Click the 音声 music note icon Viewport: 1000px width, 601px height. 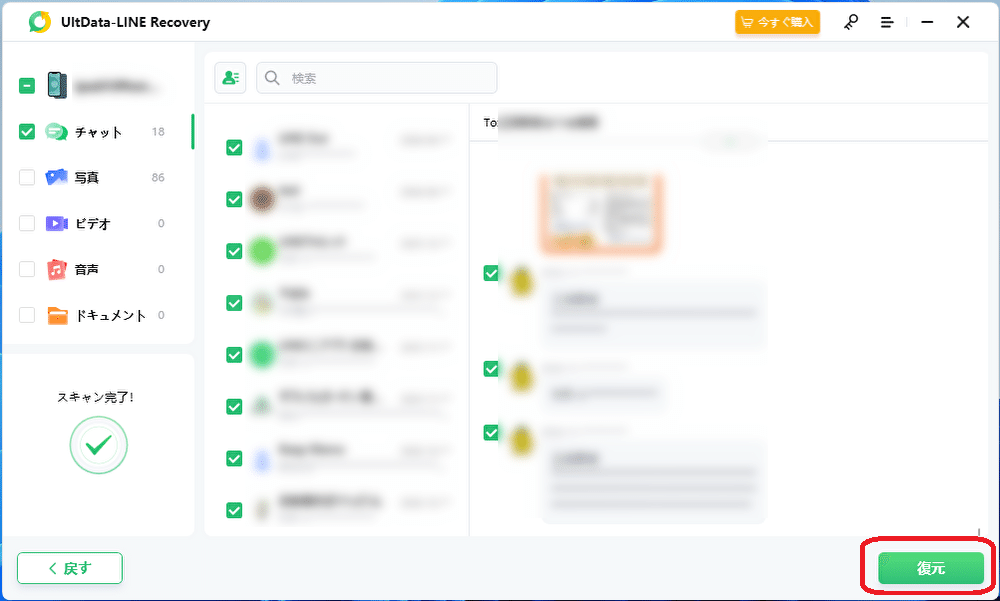(x=56, y=269)
